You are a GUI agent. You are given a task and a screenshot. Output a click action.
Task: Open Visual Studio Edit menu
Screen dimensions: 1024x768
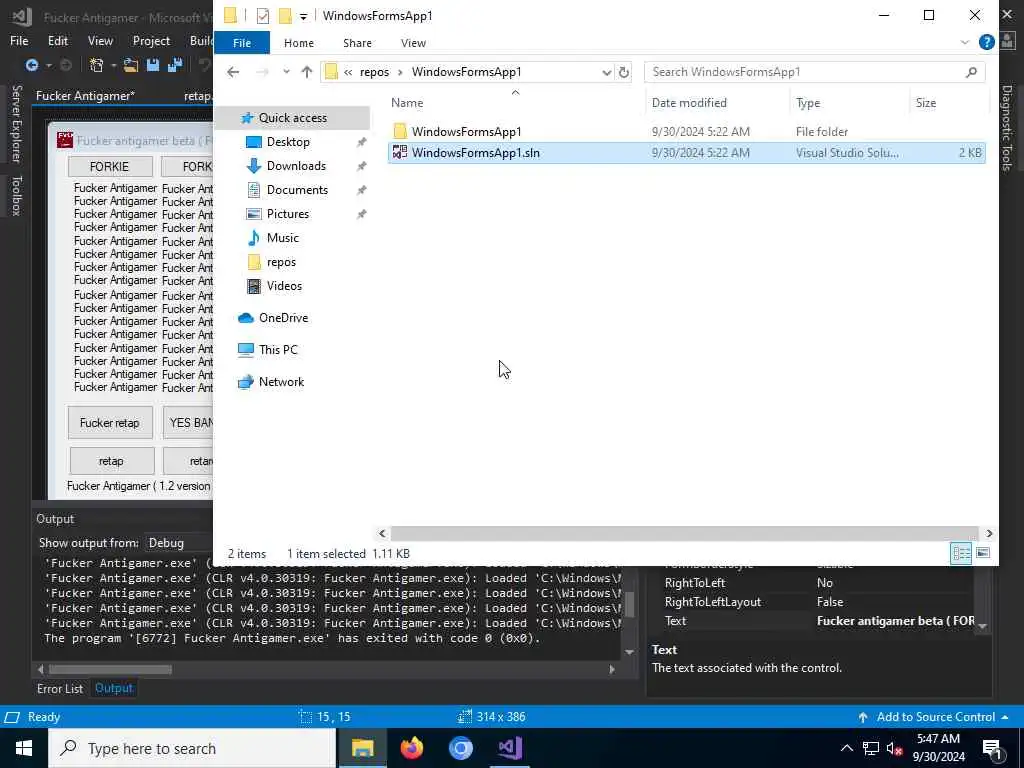coord(57,40)
